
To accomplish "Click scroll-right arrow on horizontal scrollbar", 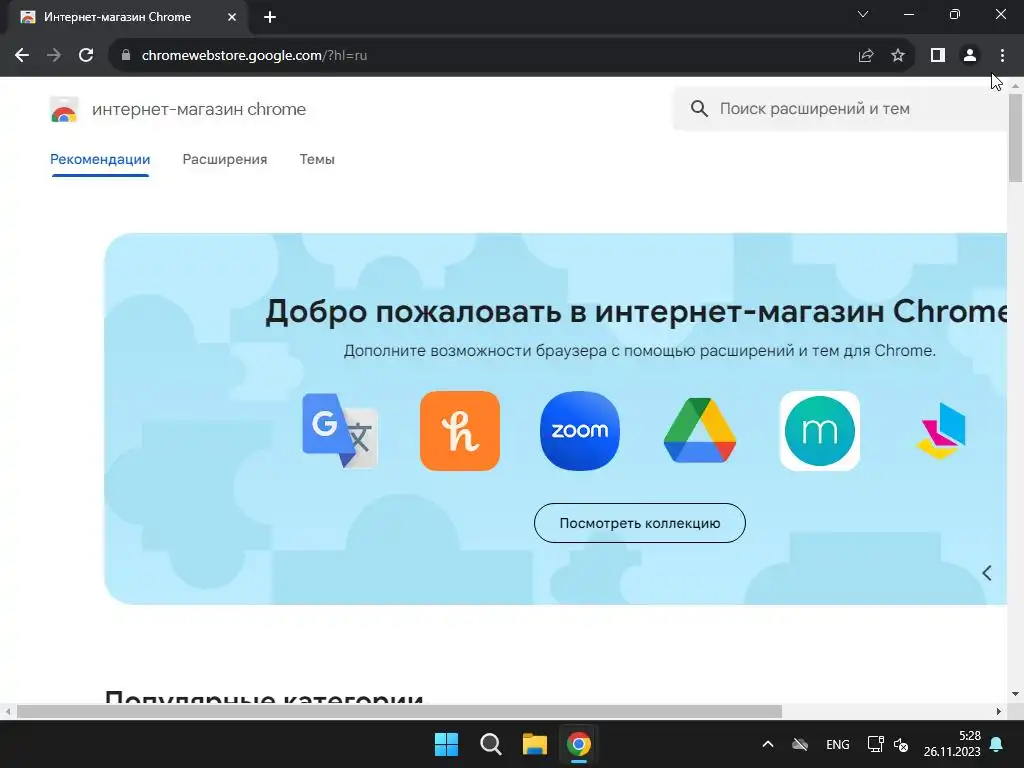I will 999,711.
